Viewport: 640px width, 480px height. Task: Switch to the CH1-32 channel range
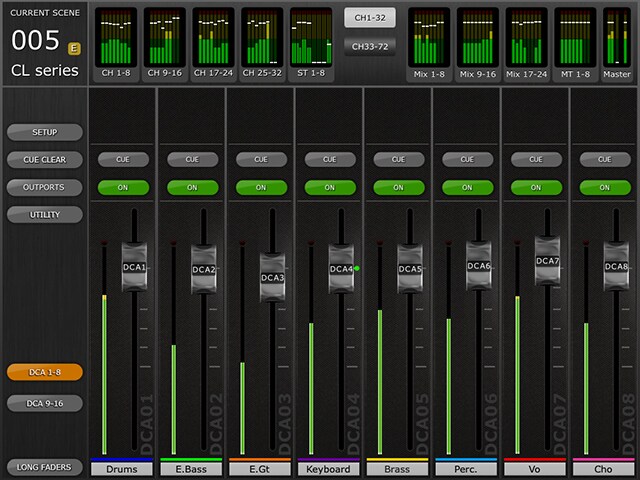point(369,18)
